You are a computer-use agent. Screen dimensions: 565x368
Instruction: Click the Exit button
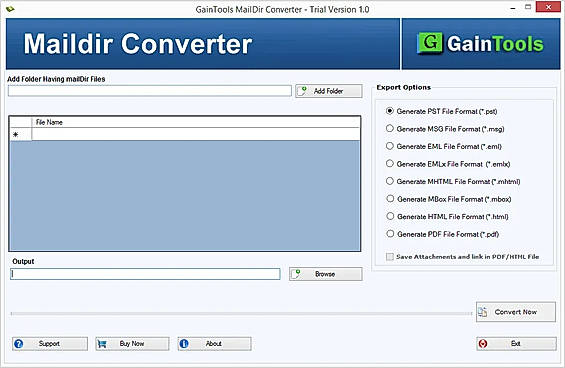(x=516, y=344)
